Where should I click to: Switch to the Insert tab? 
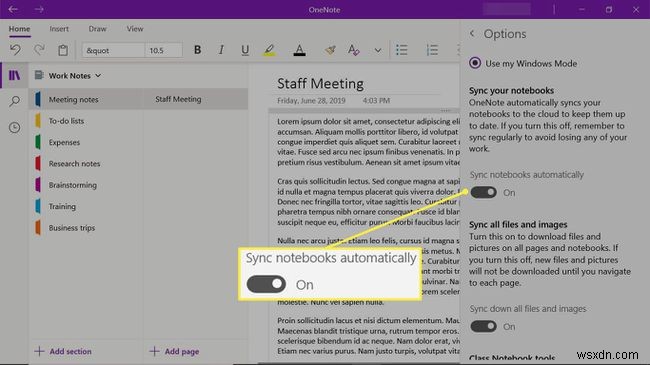tap(59, 29)
